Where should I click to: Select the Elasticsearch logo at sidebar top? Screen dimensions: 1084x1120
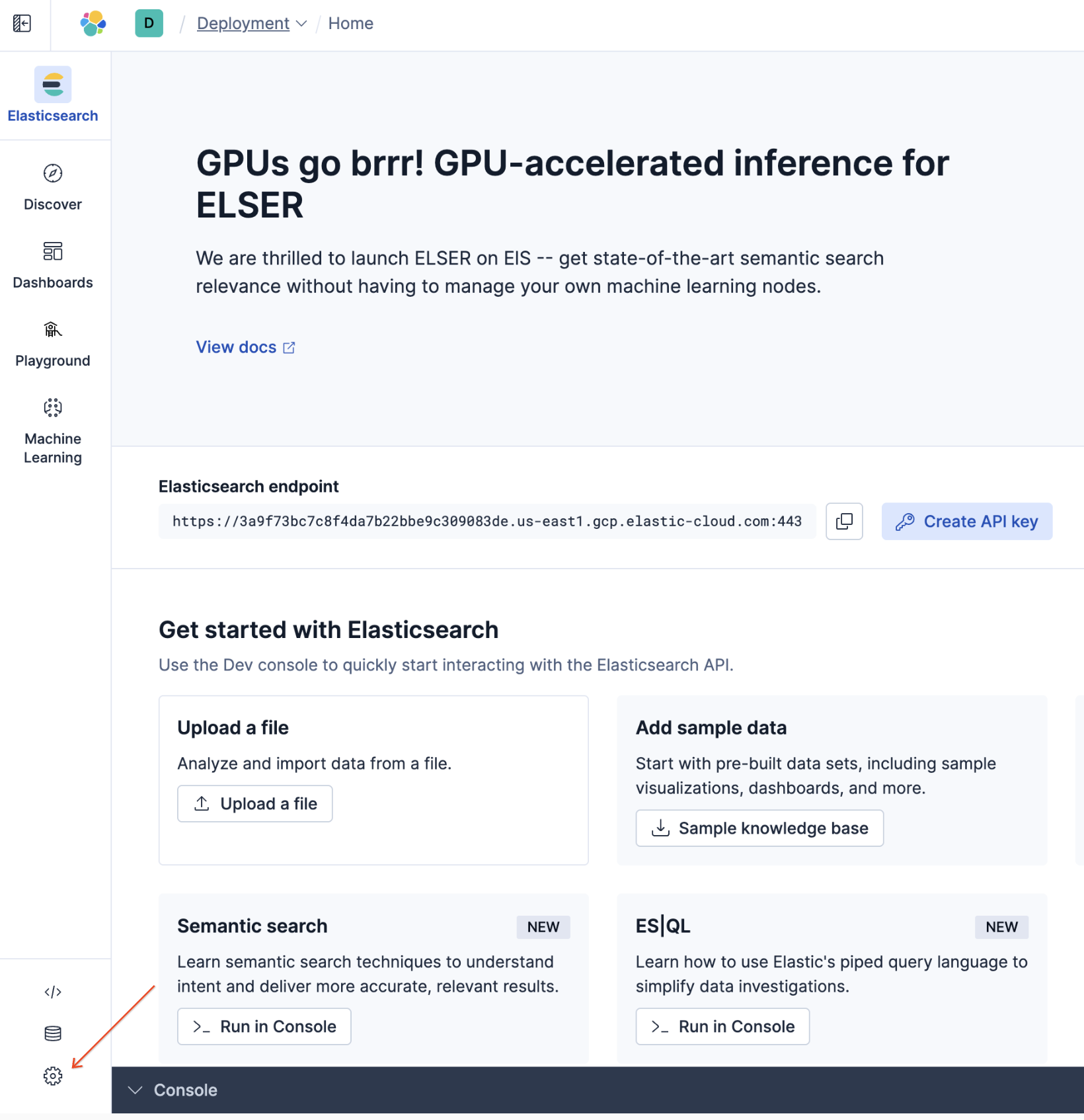coord(53,85)
